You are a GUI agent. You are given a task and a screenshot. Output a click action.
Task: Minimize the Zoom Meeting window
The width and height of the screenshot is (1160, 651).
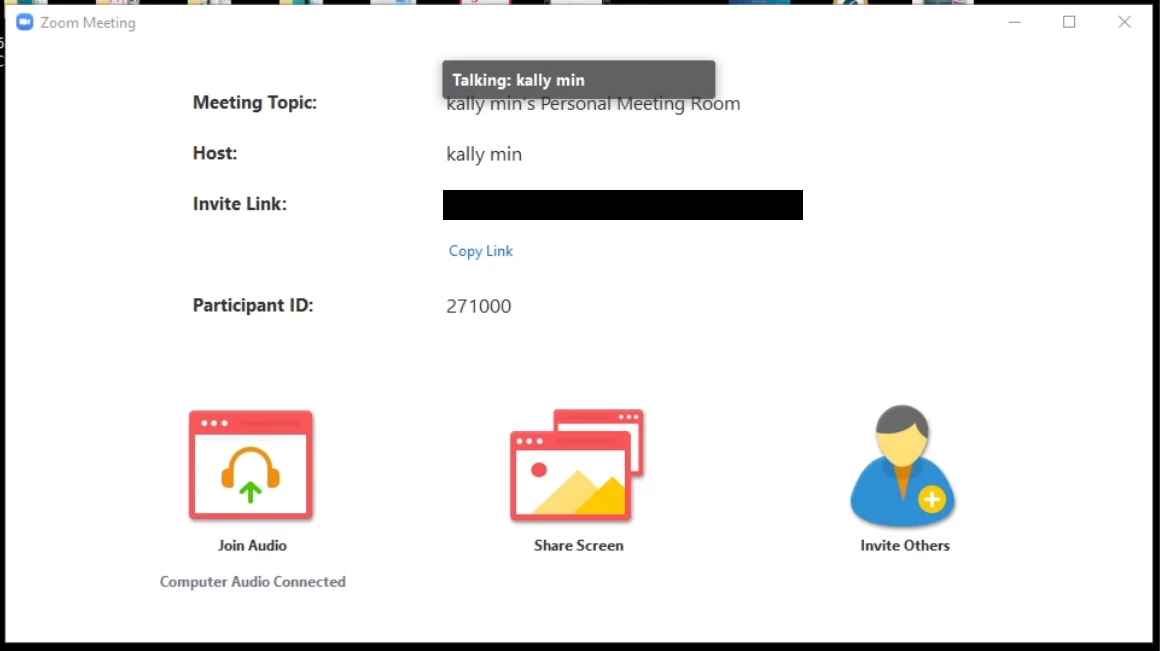1014,22
